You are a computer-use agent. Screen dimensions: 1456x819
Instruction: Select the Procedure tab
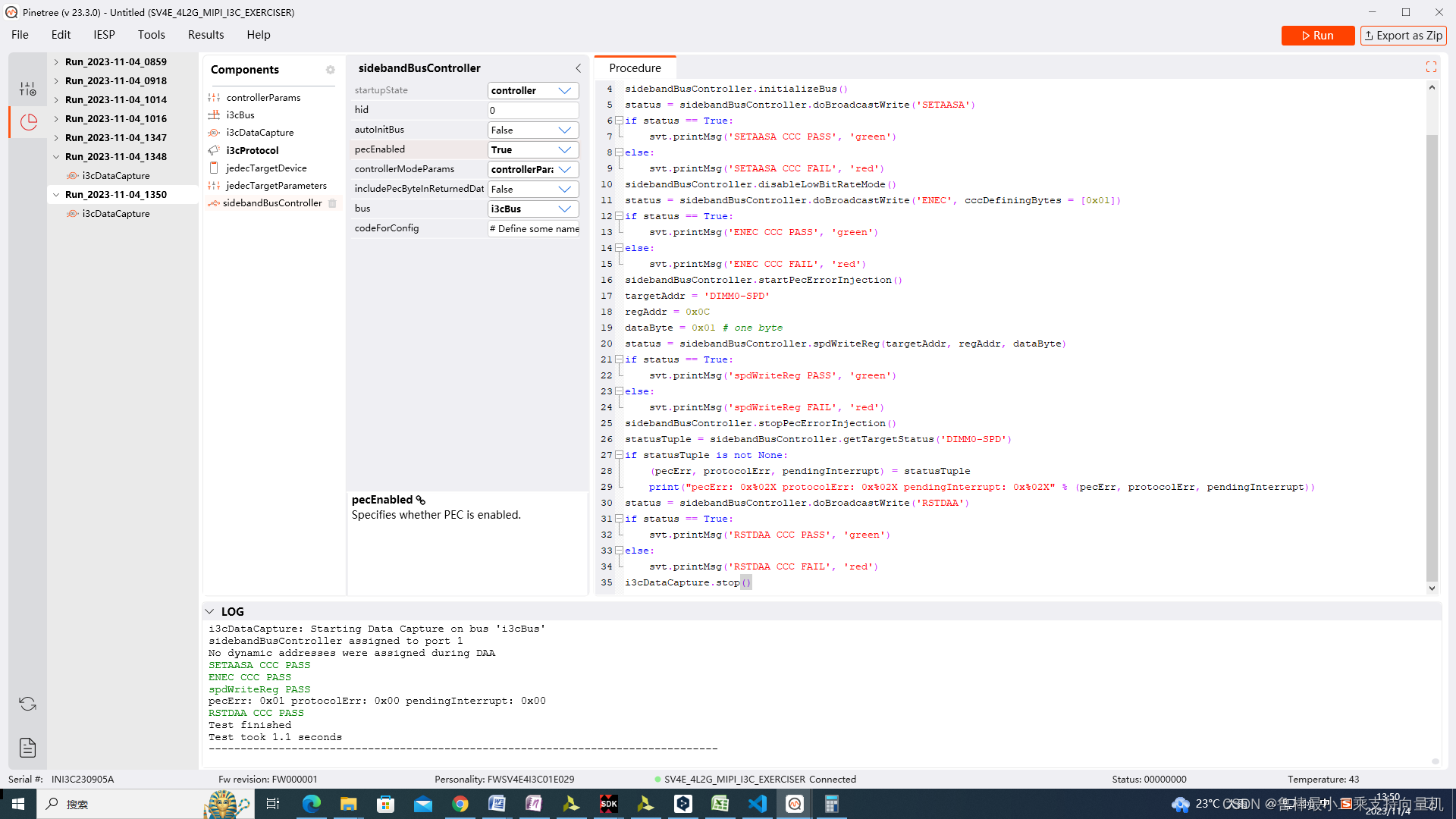point(635,67)
